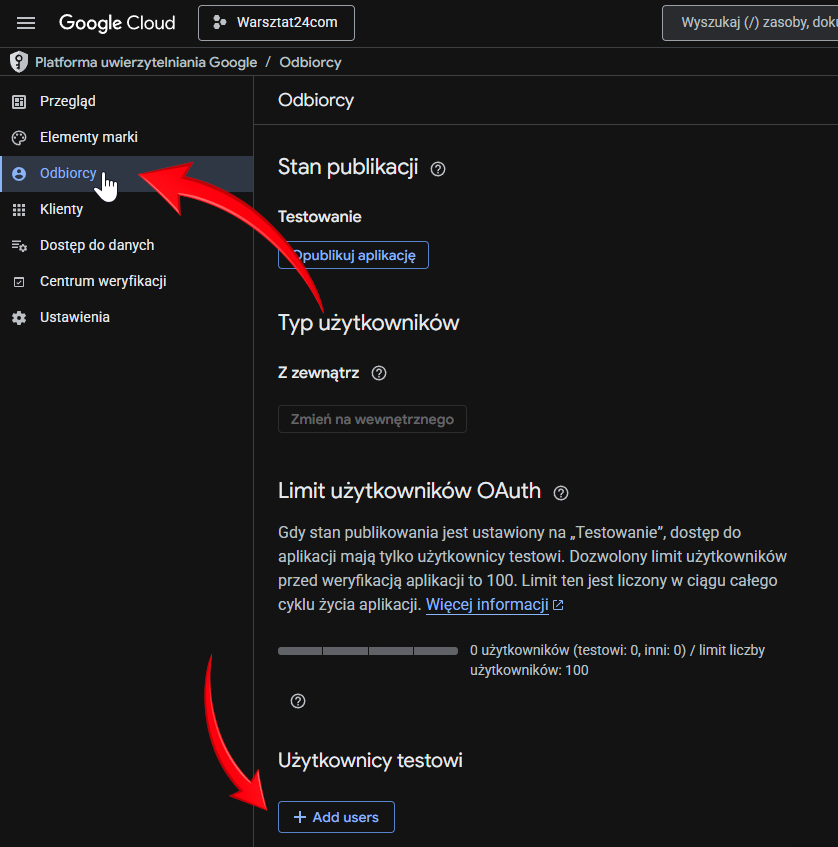Click the Dostęp do danych icon

click(x=18, y=246)
